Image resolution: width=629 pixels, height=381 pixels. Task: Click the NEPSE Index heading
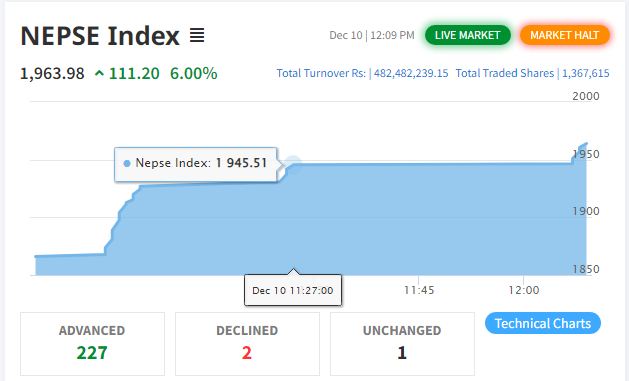(100, 36)
